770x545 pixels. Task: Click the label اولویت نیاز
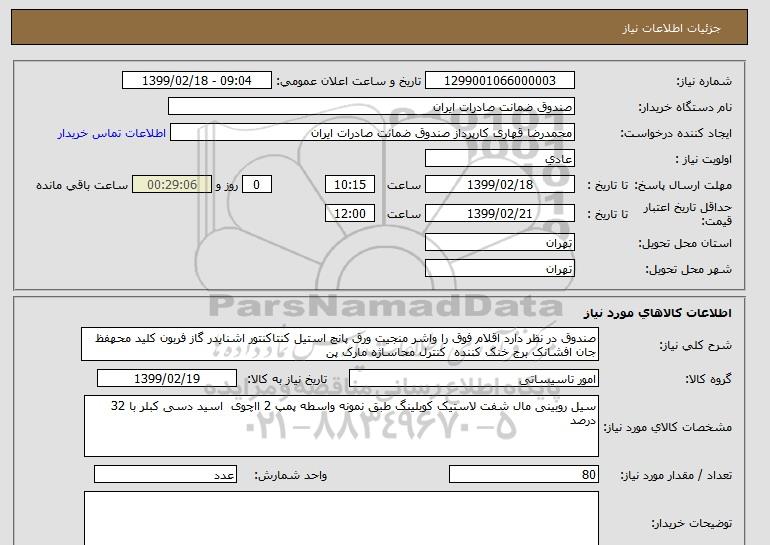(x=704, y=159)
